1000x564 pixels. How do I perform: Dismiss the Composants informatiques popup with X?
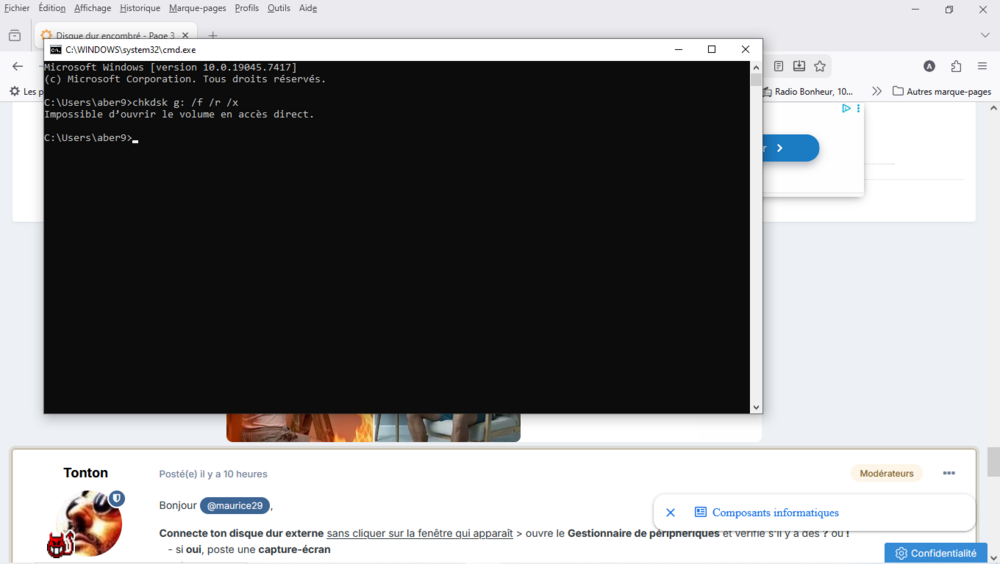coord(670,512)
